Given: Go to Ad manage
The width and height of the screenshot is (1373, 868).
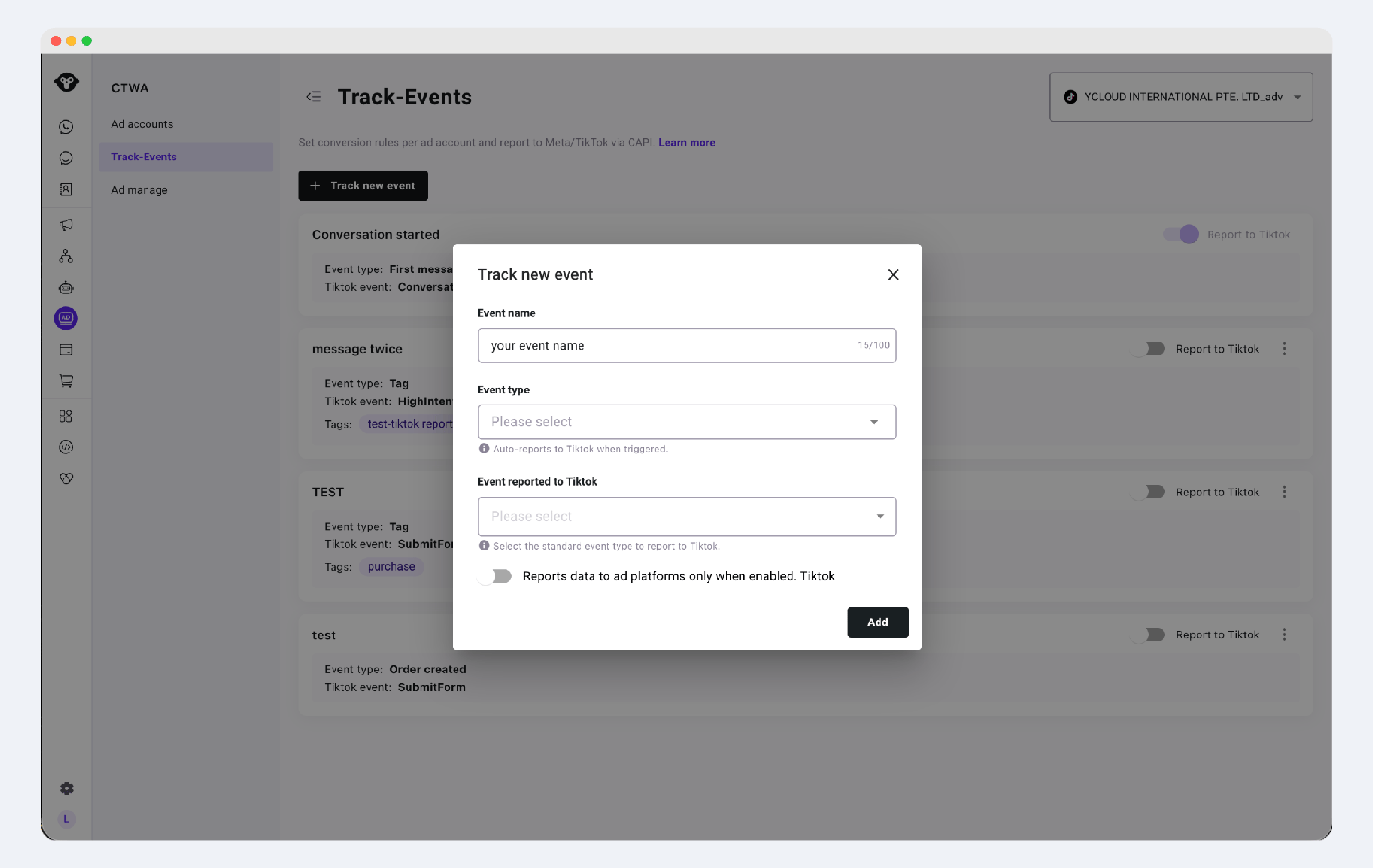Looking at the screenshot, I should coord(139,190).
